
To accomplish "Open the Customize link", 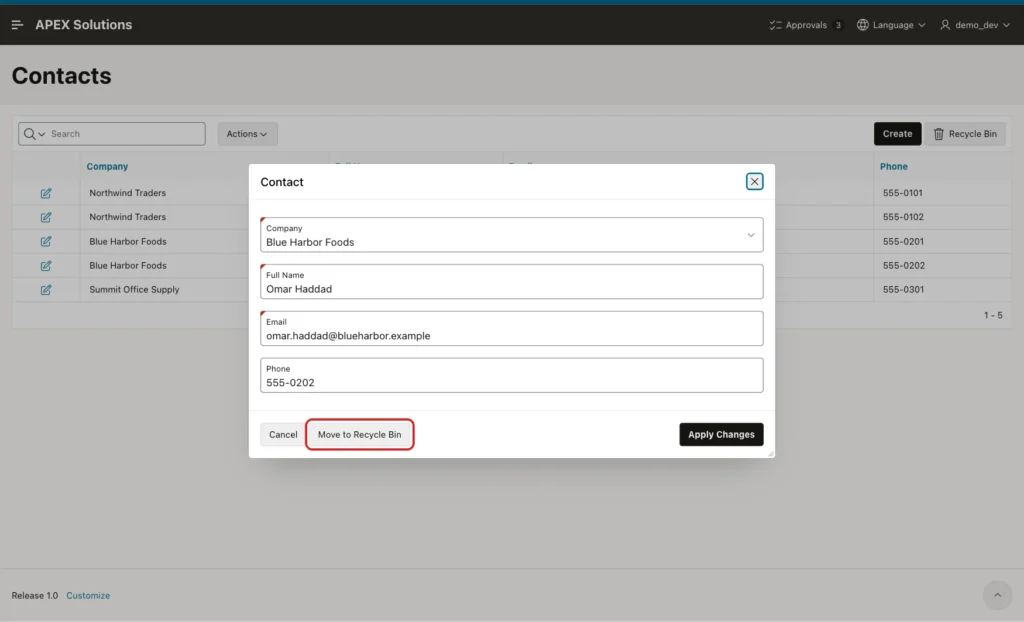I will 88,596.
